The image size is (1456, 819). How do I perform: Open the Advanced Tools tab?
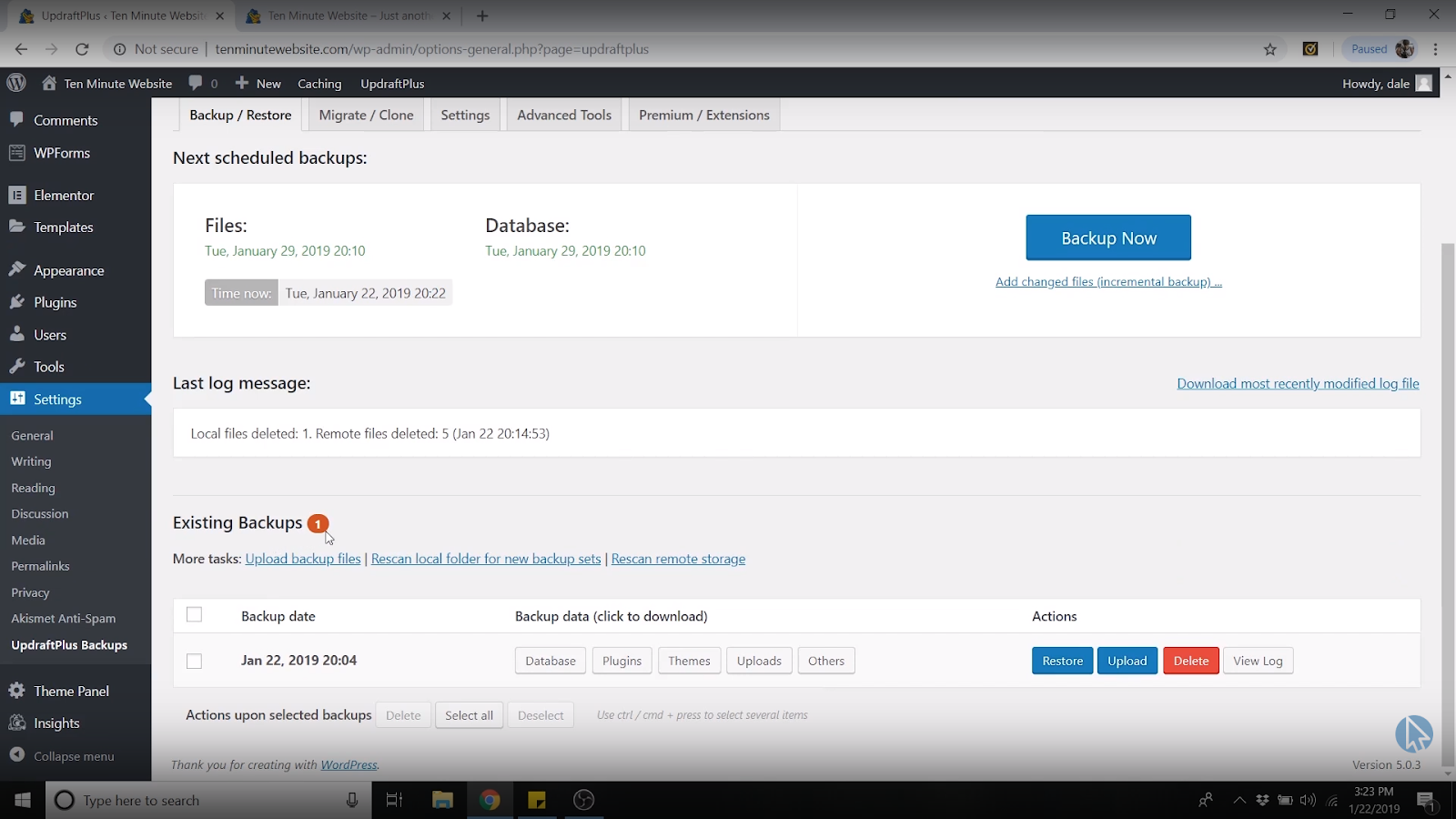(x=564, y=115)
